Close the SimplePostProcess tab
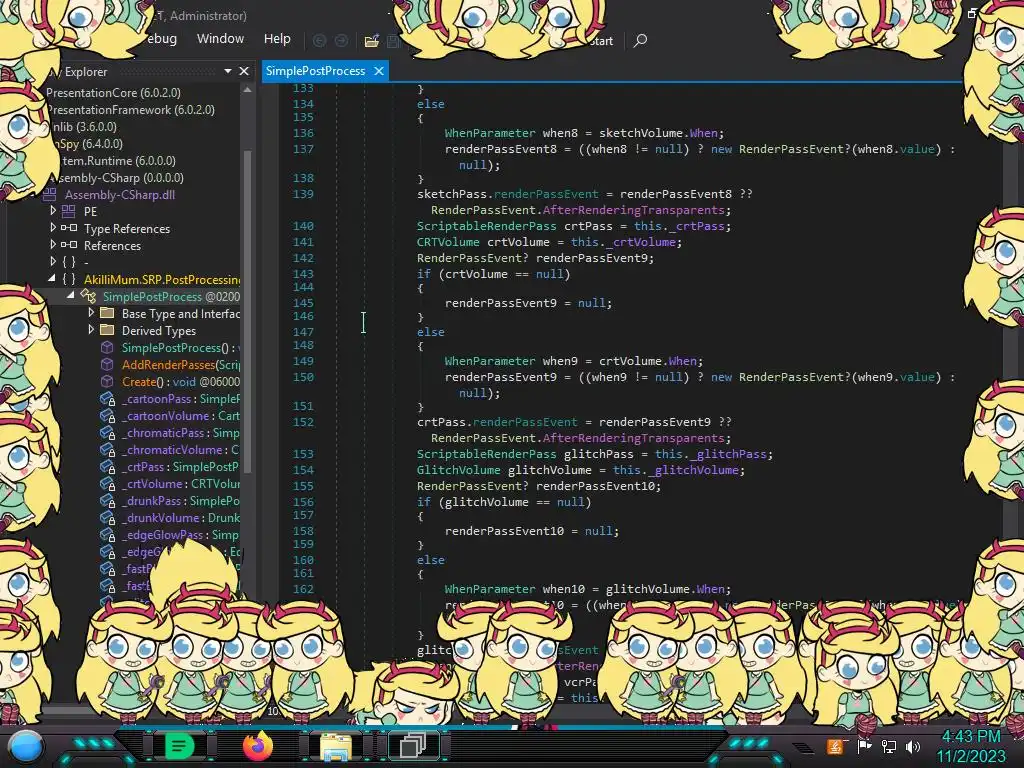 379,71
